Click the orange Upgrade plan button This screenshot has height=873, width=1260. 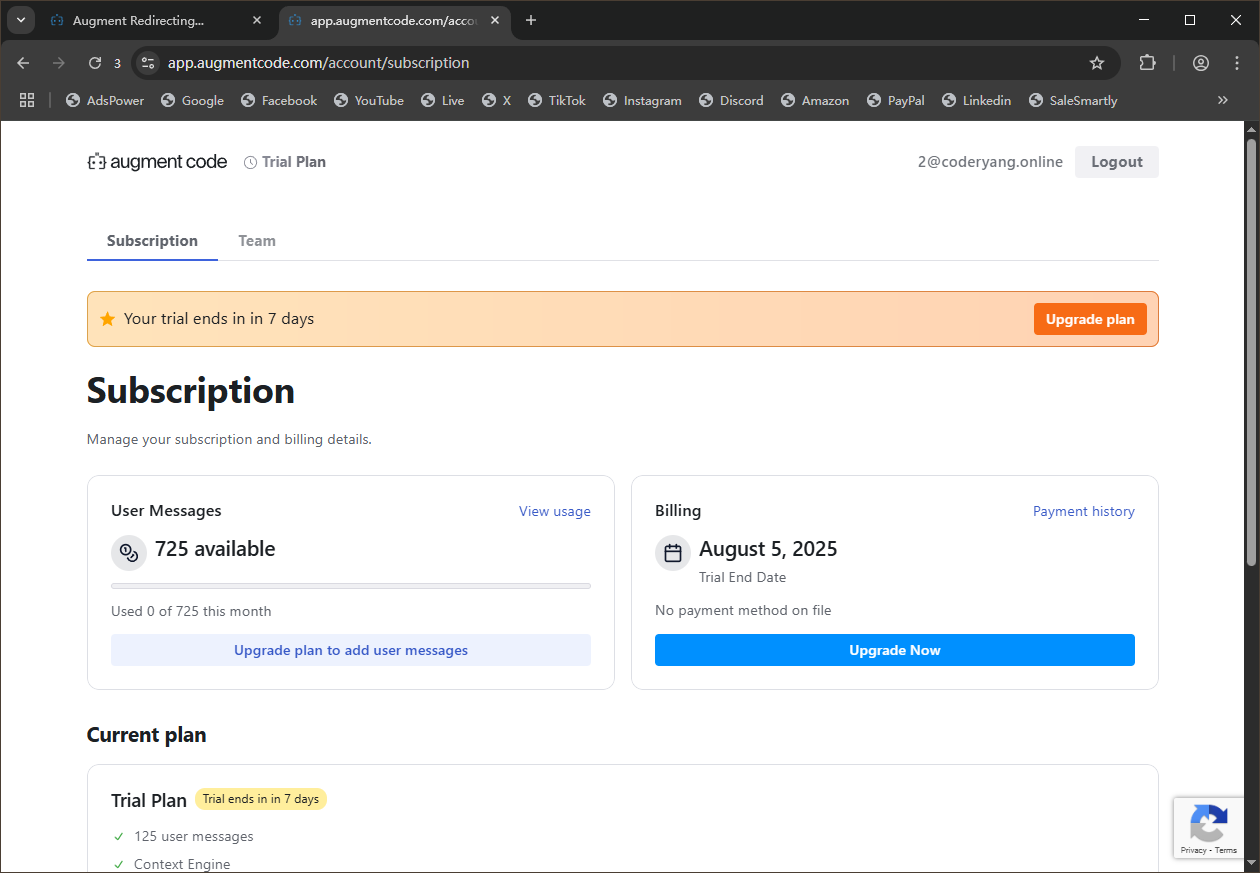point(1090,319)
